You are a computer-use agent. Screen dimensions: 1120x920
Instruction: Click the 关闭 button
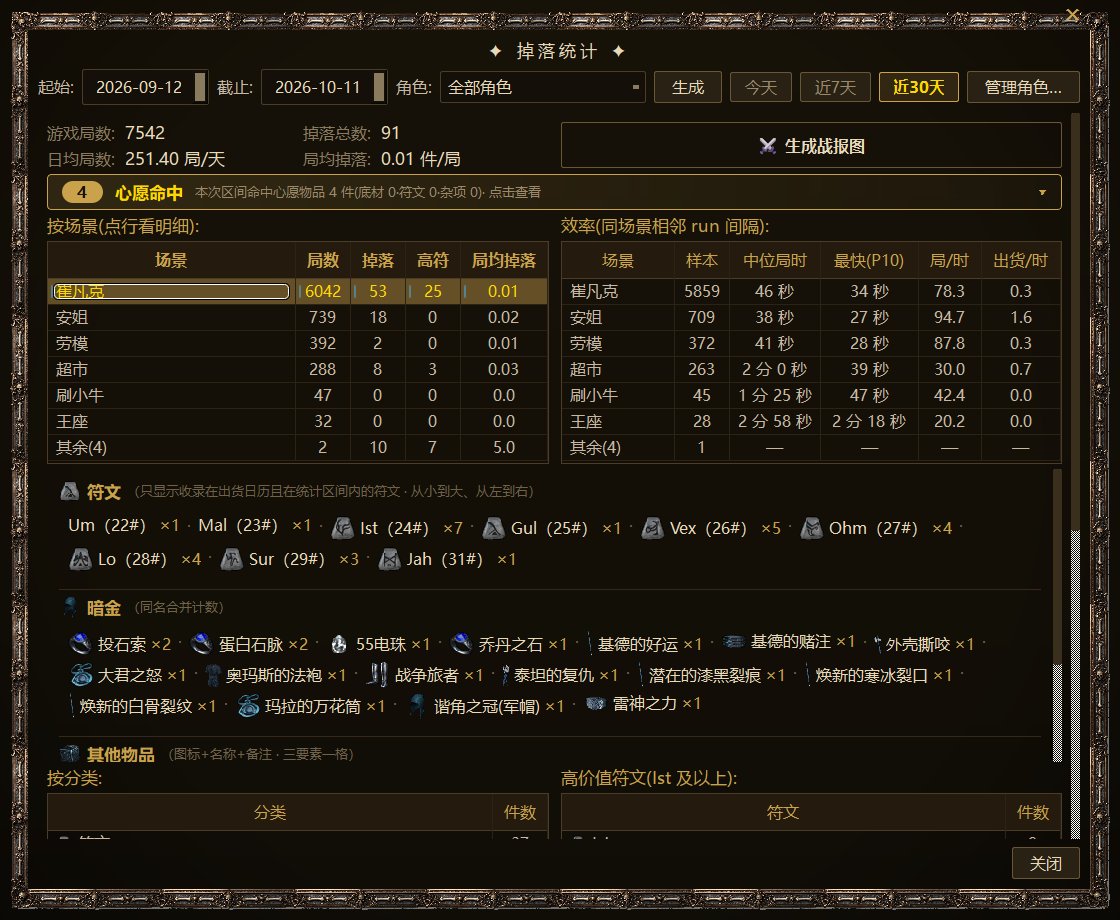coord(1046,864)
